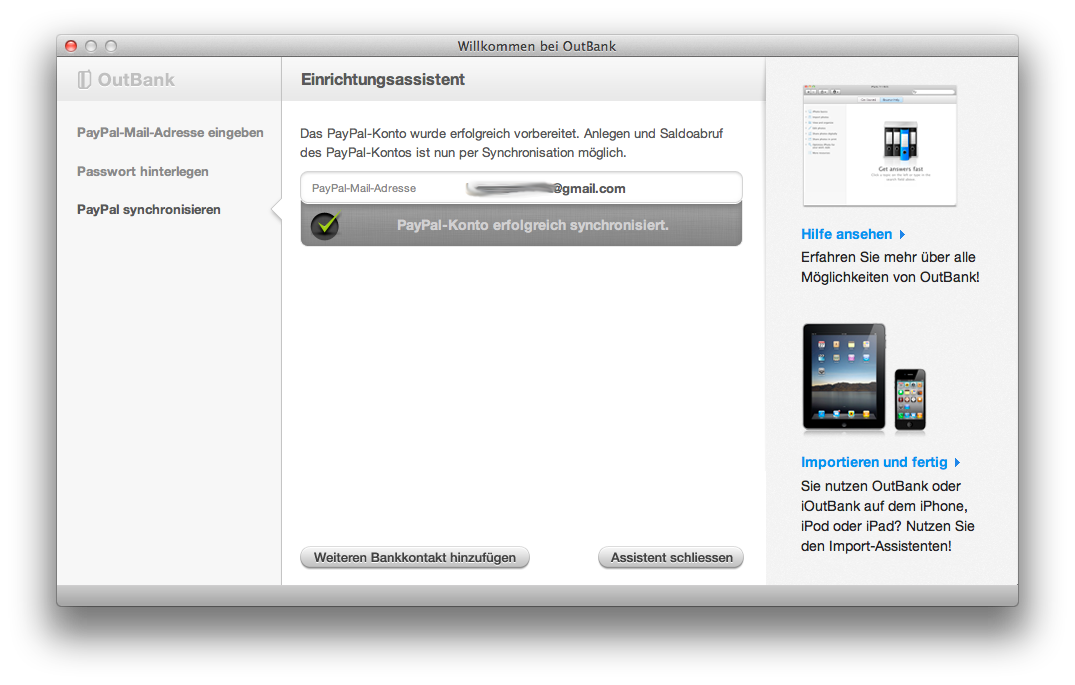
Task: Click the green sync success checkmark icon
Action: [326, 225]
